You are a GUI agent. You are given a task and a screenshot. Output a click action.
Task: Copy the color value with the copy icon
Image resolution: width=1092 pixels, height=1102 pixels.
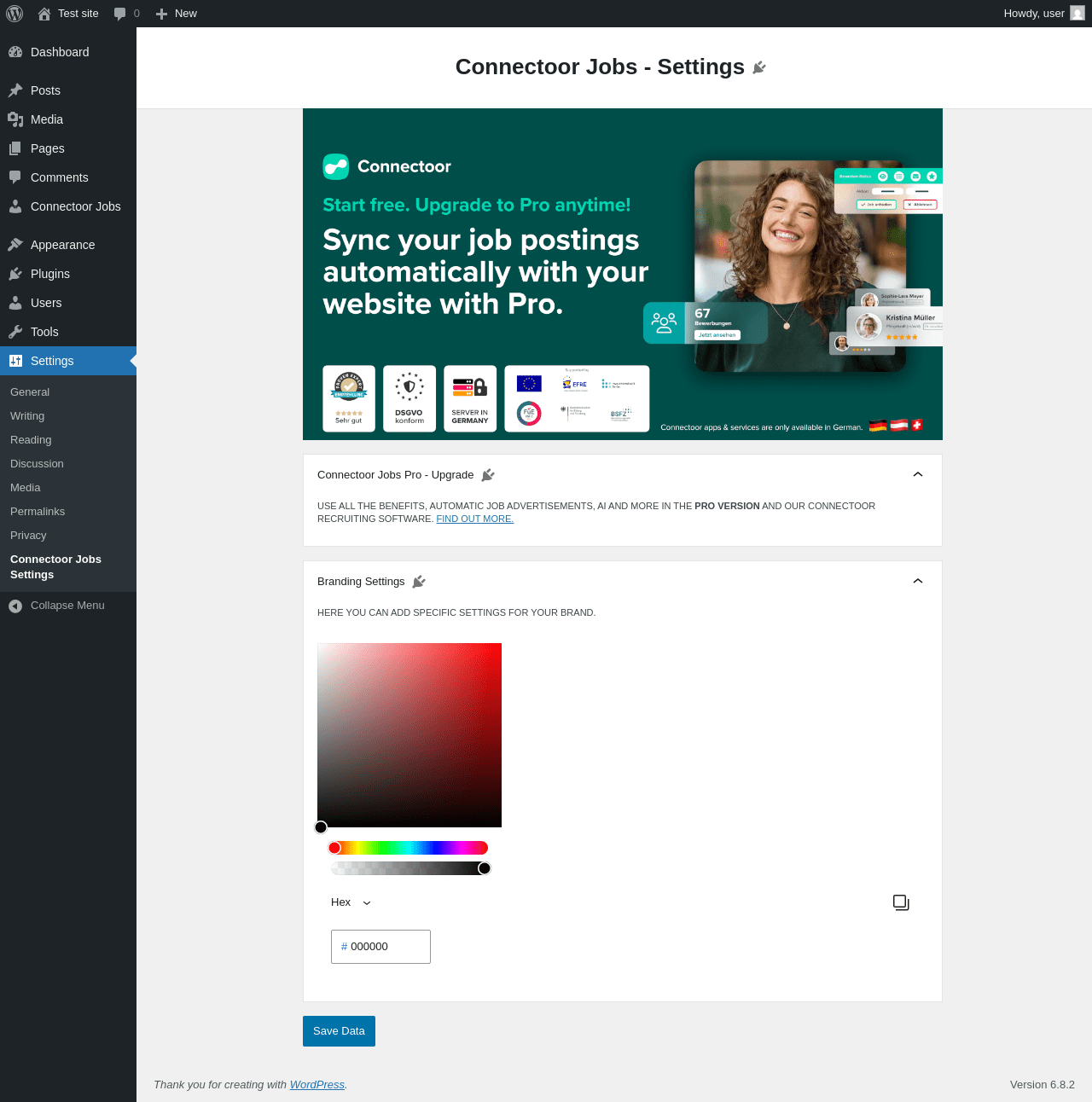(x=901, y=902)
